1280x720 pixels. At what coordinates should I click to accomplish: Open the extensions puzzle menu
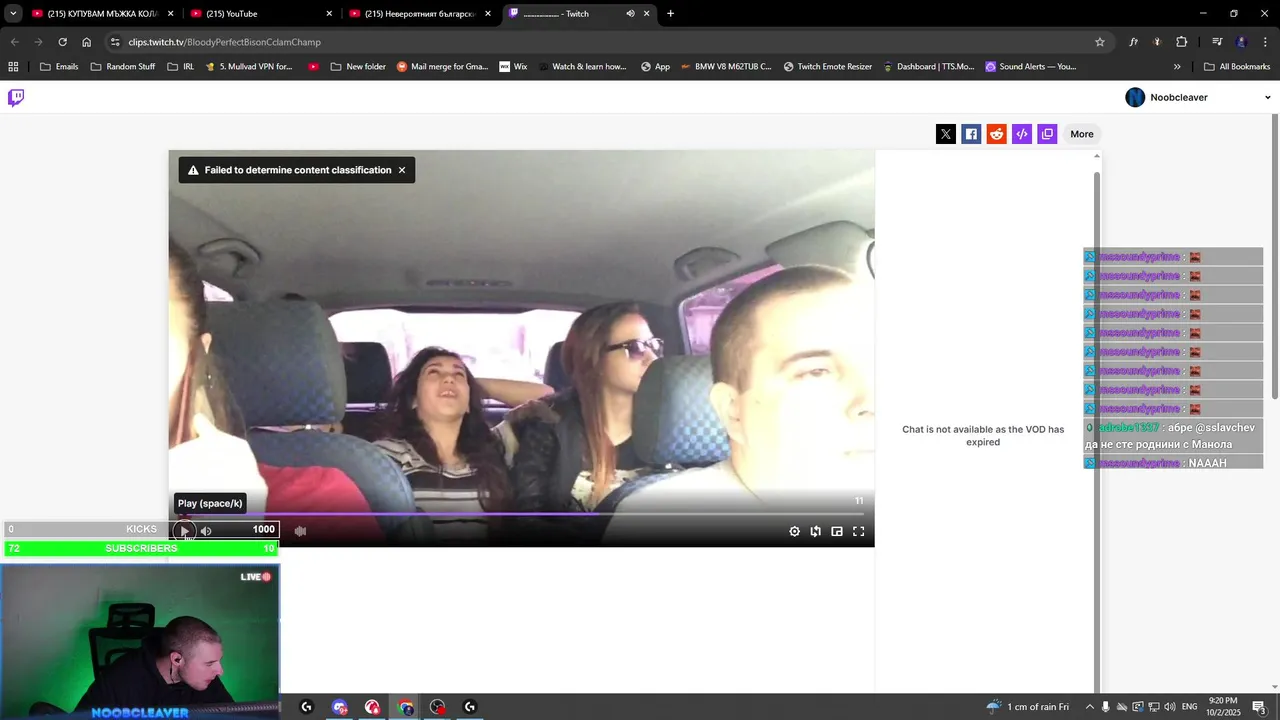[1181, 42]
